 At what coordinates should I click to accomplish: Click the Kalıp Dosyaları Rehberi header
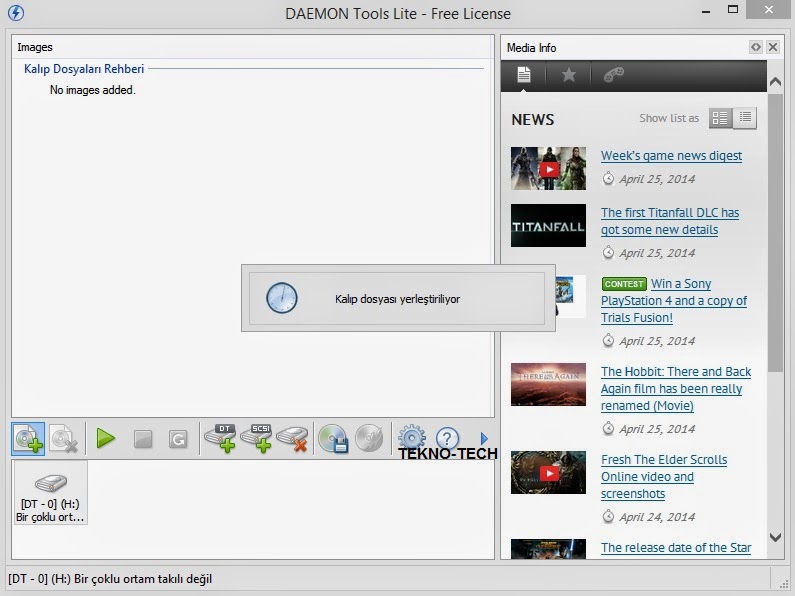tap(84, 69)
